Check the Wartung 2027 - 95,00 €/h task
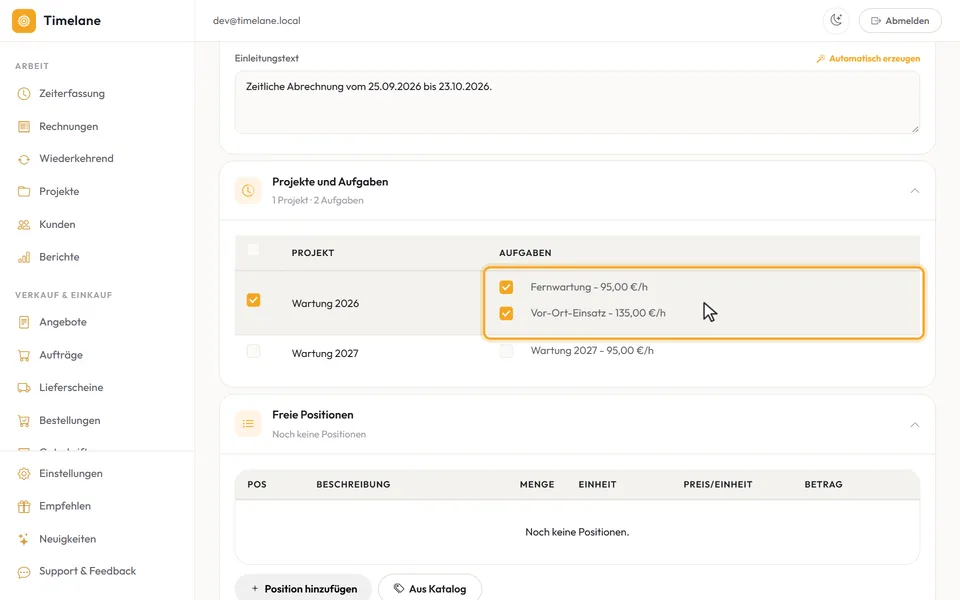960x600 pixels. point(506,351)
